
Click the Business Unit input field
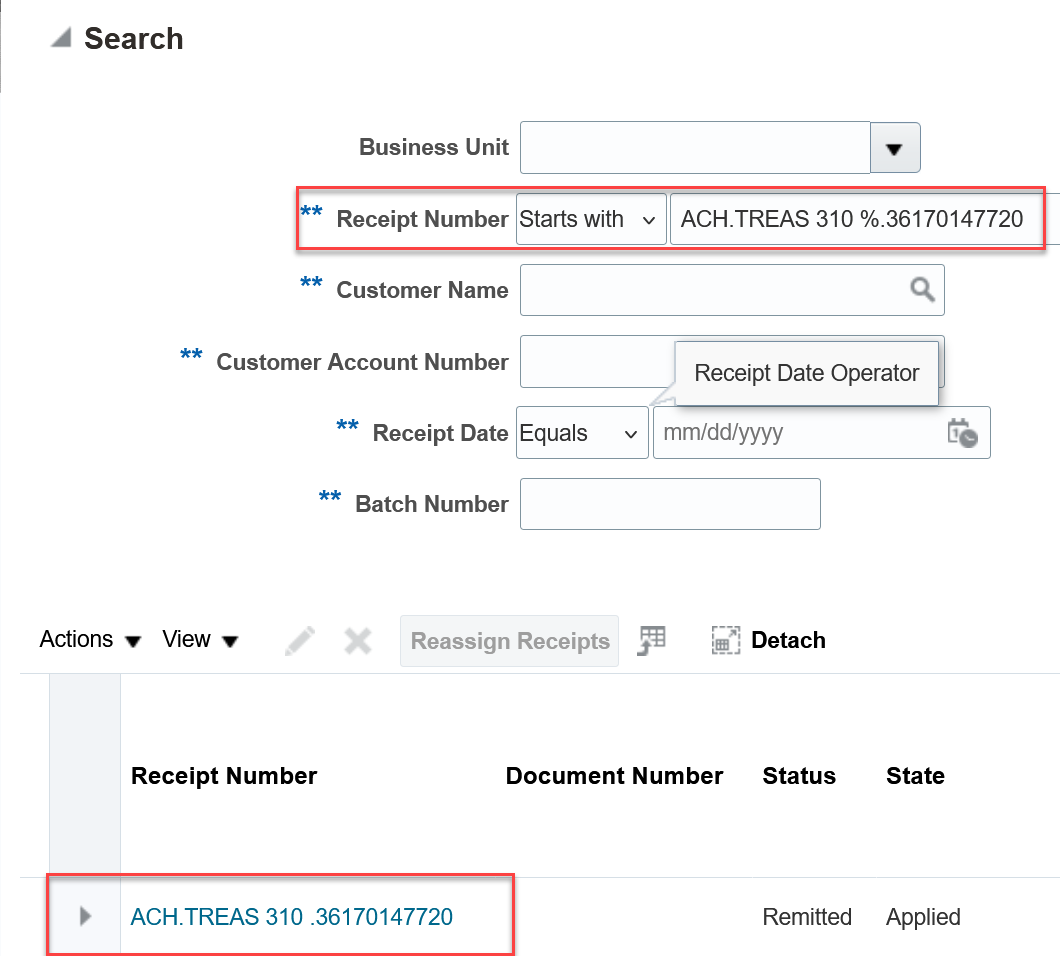(x=695, y=147)
